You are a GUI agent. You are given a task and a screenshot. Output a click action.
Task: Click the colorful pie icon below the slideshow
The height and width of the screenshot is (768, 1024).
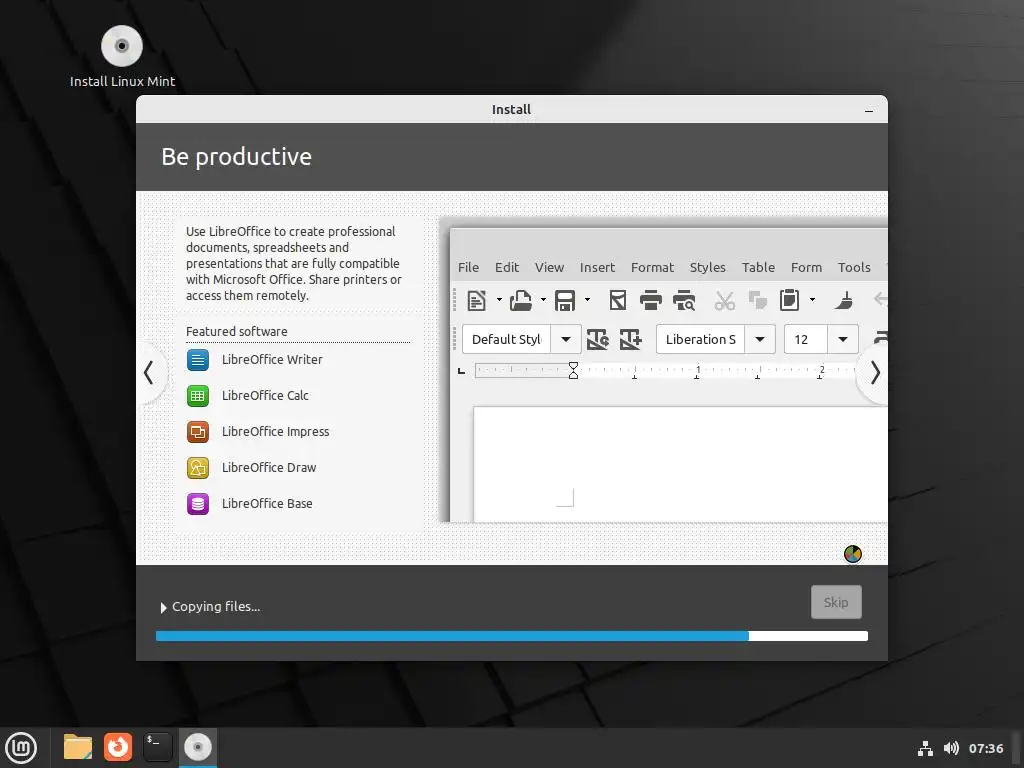click(x=853, y=554)
